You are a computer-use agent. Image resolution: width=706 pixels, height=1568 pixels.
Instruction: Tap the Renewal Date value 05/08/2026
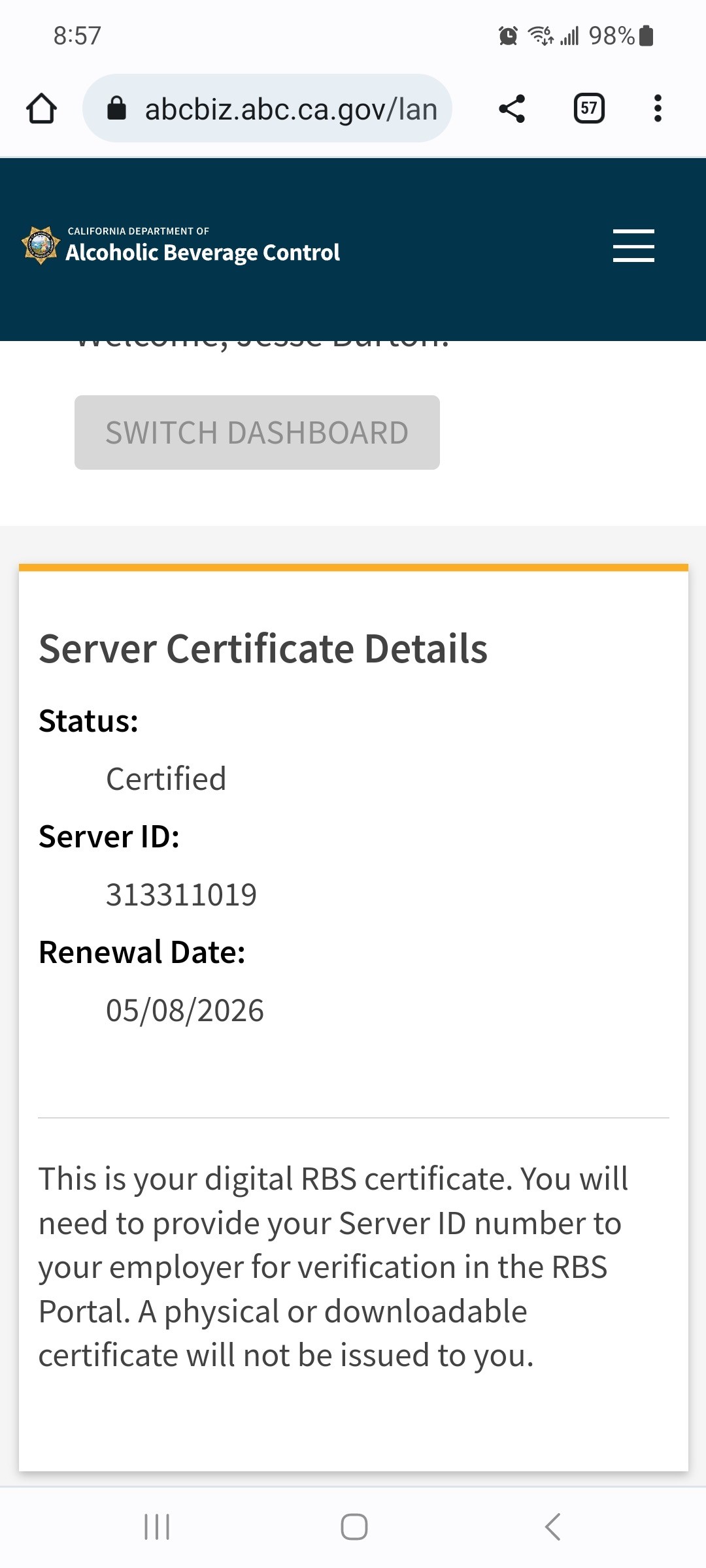click(185, 1010)
